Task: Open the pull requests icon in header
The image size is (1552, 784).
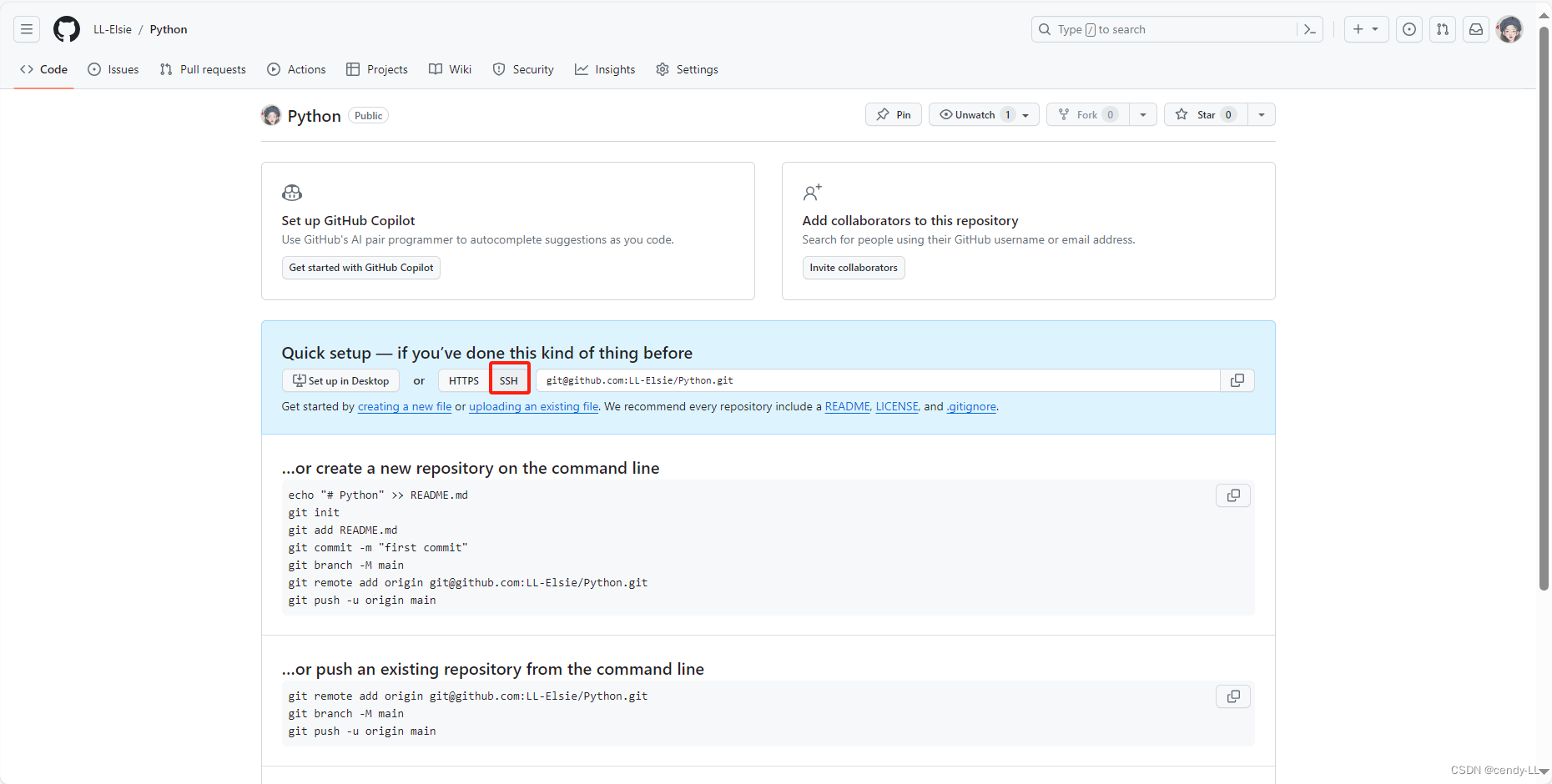Action: pos(1443,29)
